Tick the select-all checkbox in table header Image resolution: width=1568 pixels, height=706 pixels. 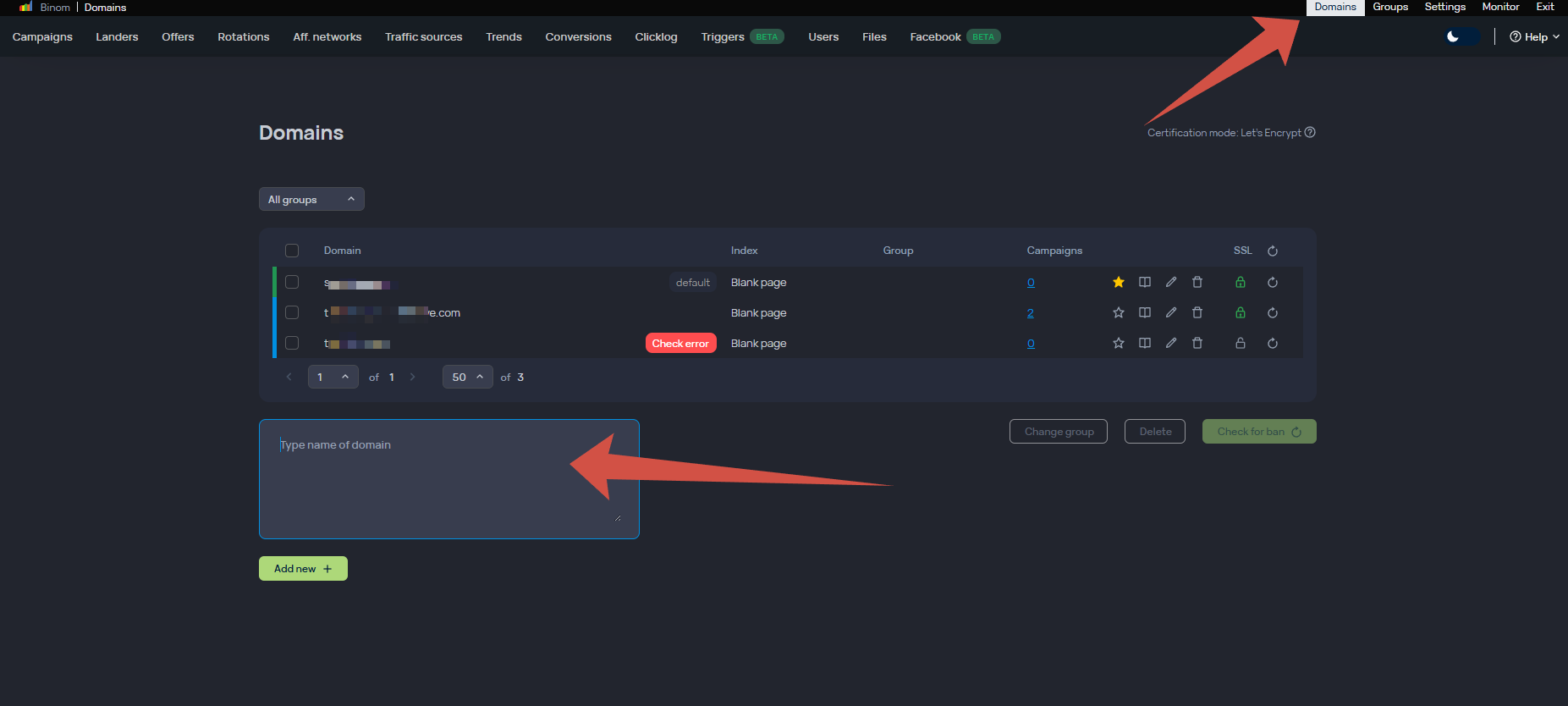[292, 251]
